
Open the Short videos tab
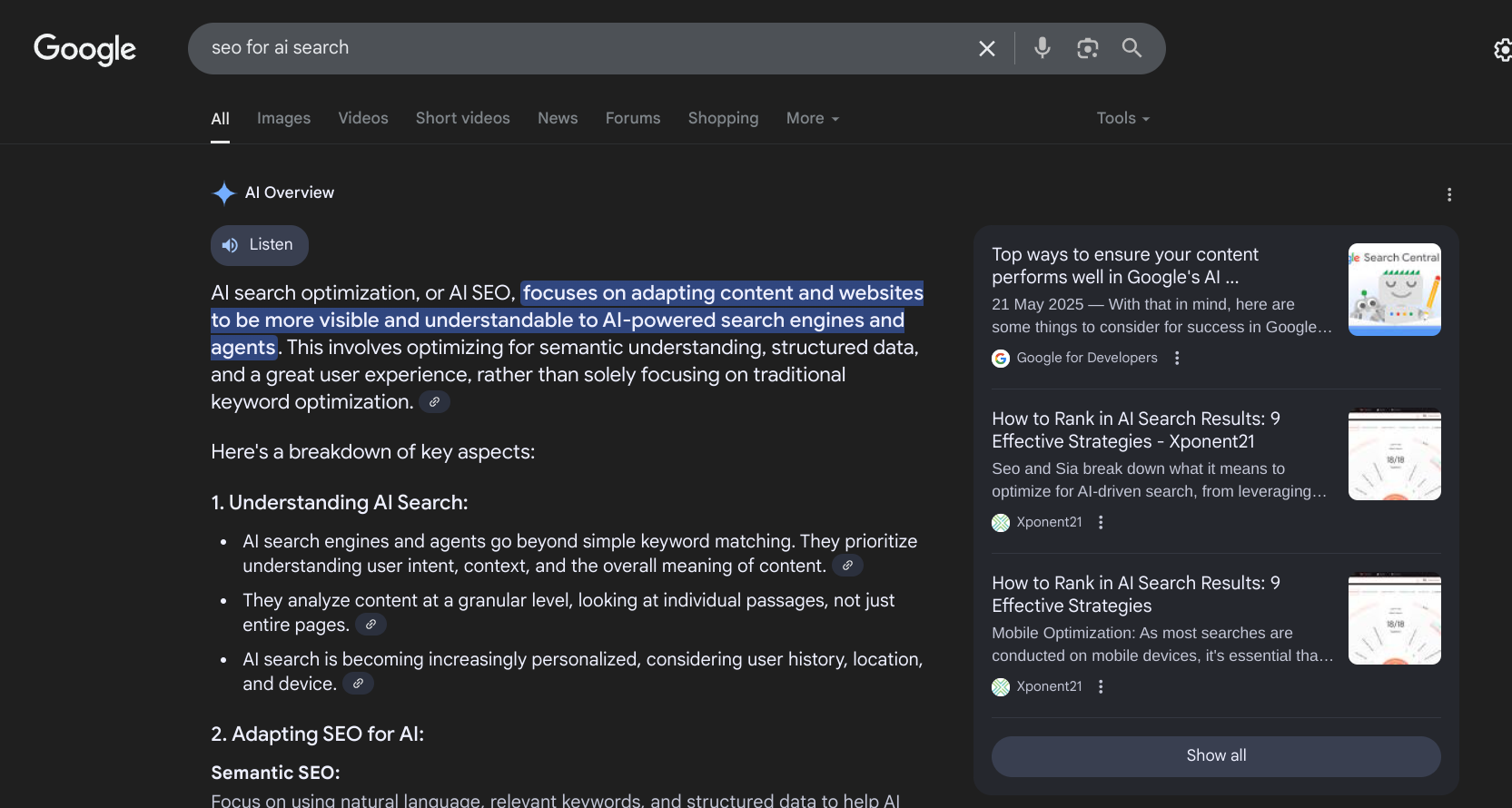pyautogui.click(x=463, y=119)
